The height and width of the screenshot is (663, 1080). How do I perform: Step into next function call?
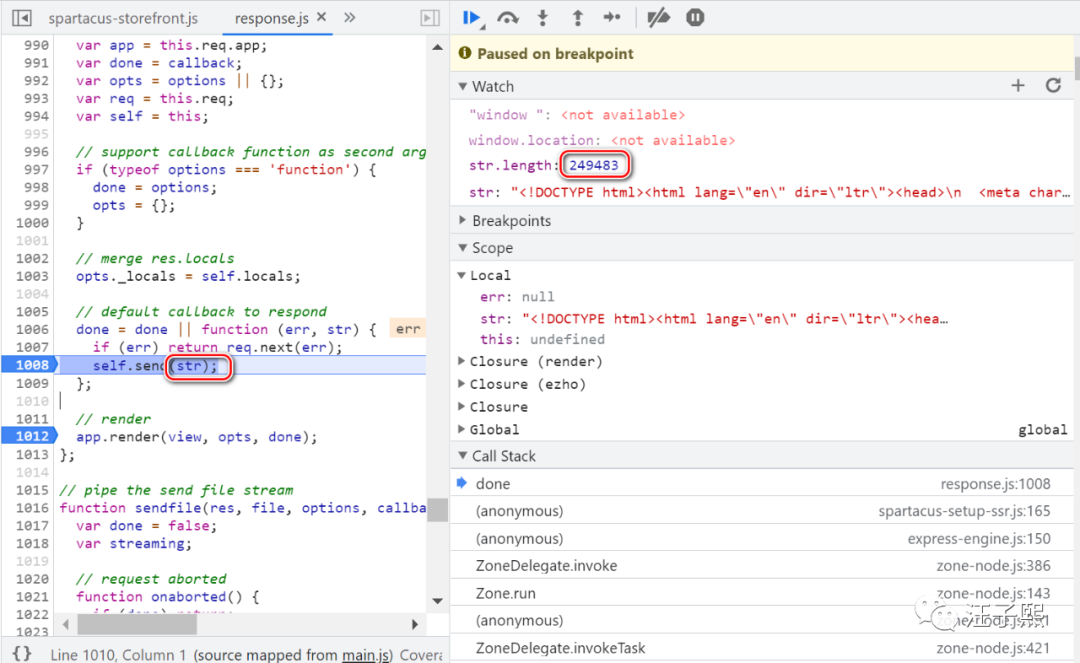coord(543,18)
